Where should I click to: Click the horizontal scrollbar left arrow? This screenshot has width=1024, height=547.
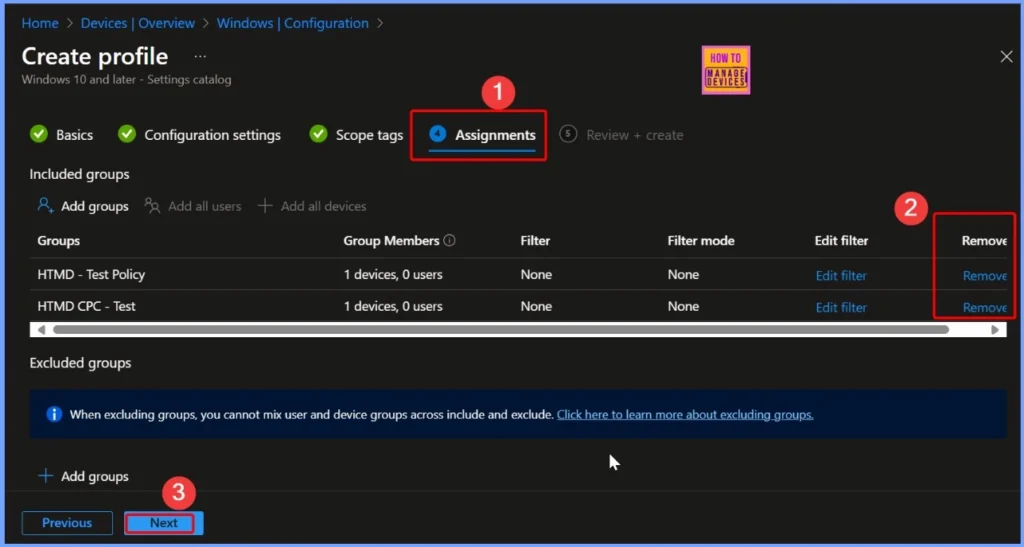(41, 329)
